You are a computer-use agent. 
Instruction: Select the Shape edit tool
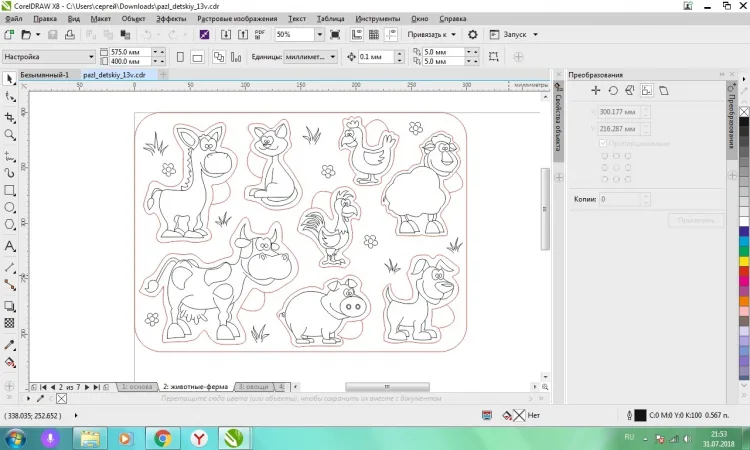pos(10,97)
